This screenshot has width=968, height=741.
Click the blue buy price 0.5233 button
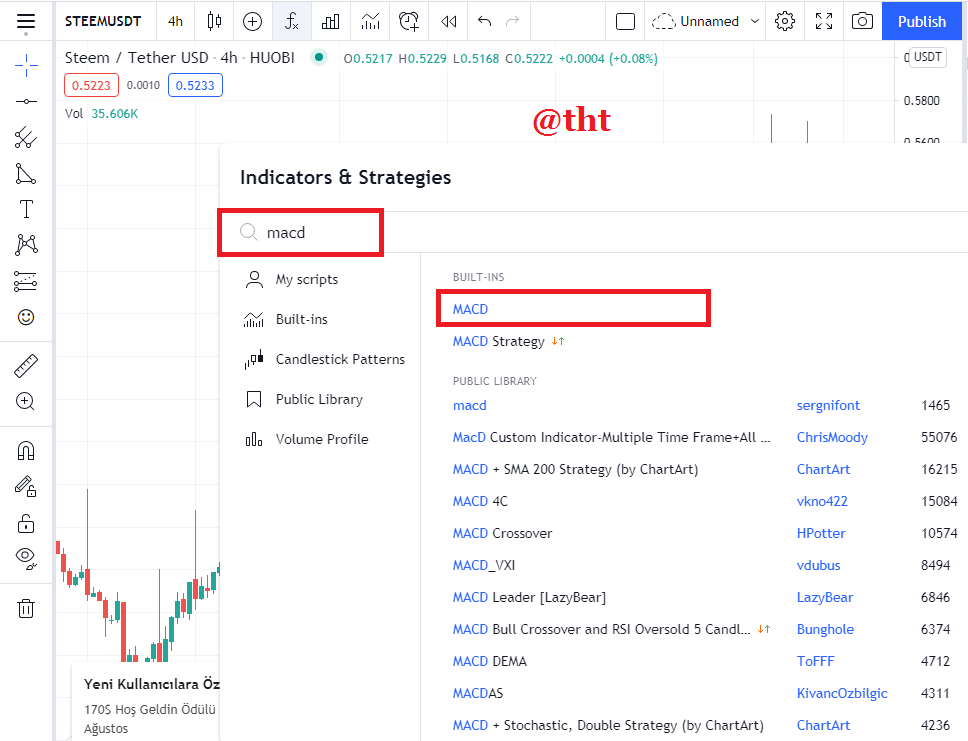click(x=195, y=85)
